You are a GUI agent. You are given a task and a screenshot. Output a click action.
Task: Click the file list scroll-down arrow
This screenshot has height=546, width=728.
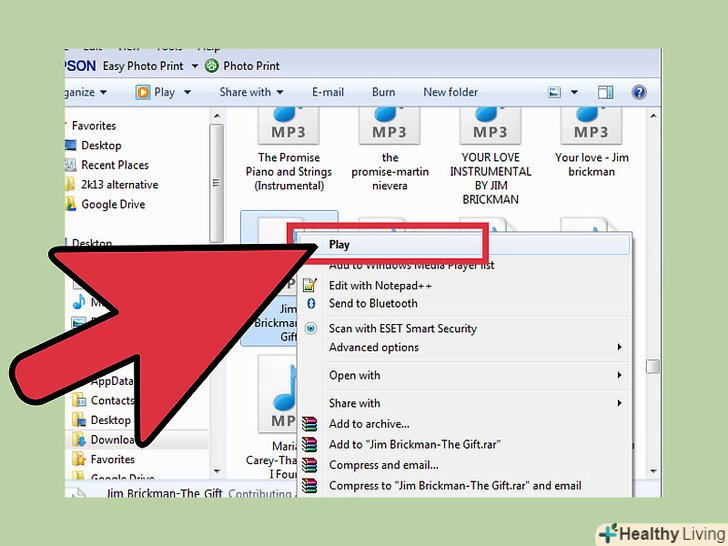click(x=653, y=471)
